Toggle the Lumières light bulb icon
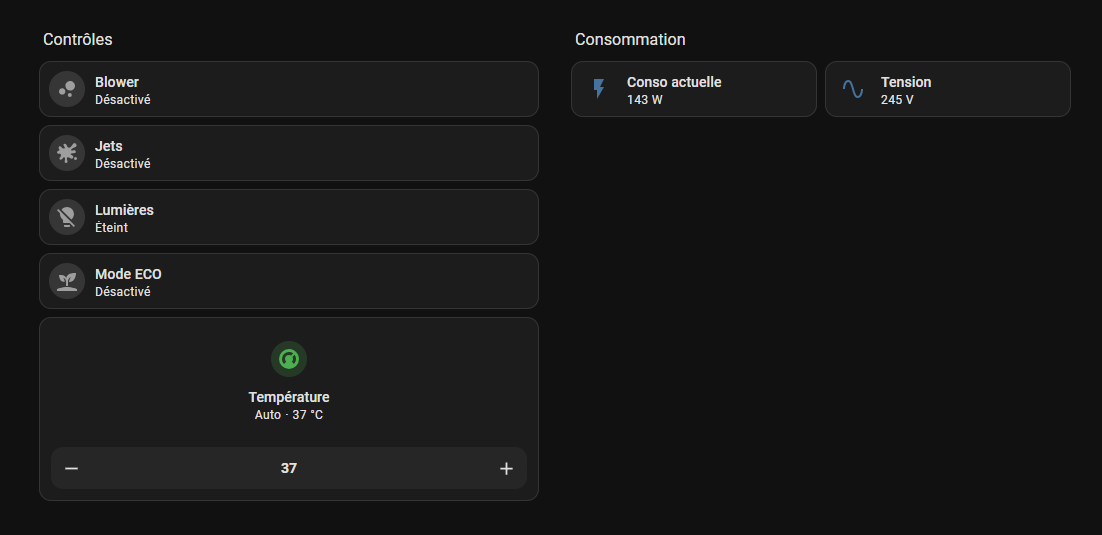Viewport: 1102px width, 535px height. point(67,217)
